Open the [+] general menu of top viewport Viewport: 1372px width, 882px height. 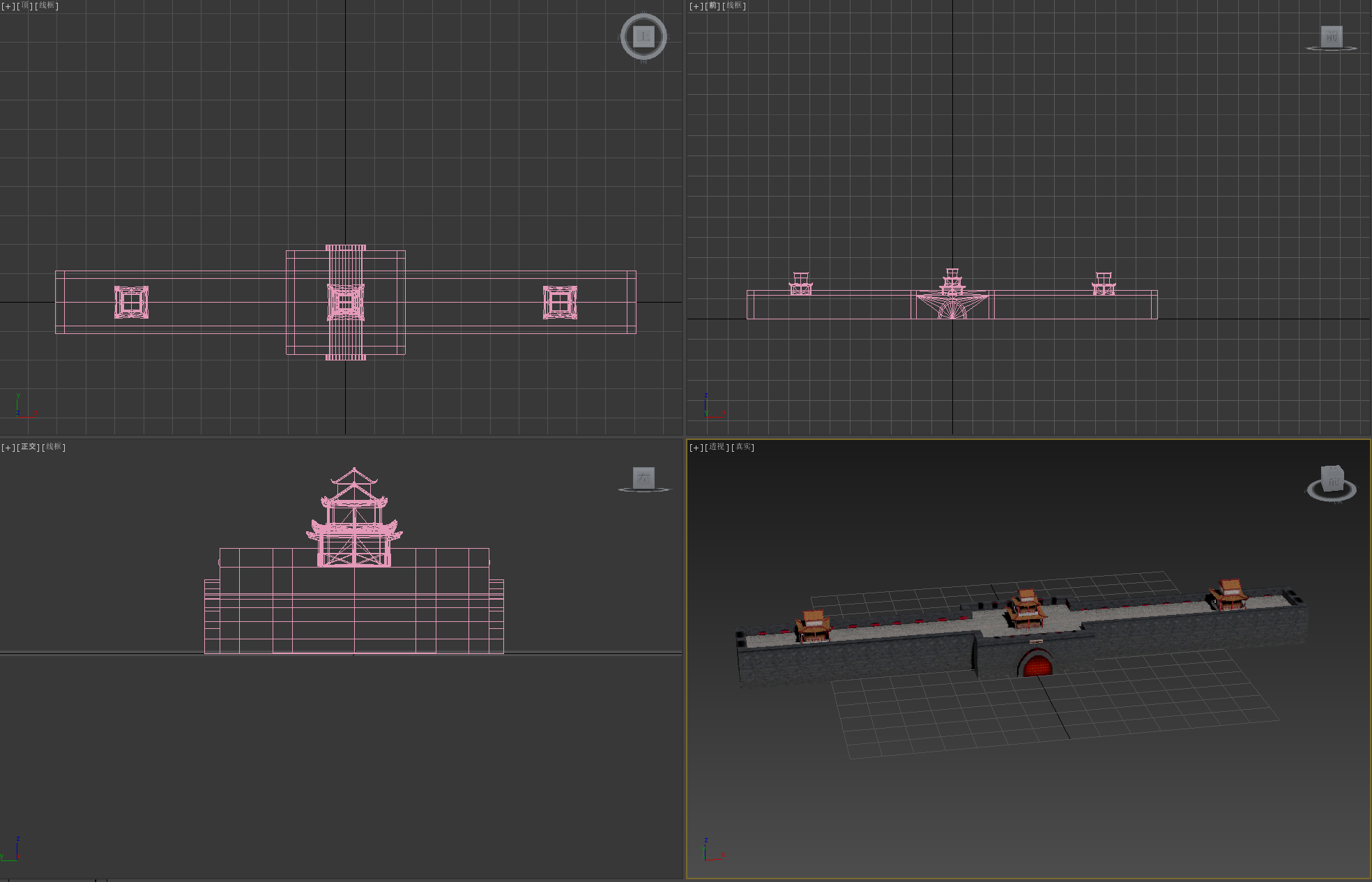coord(8,6)
